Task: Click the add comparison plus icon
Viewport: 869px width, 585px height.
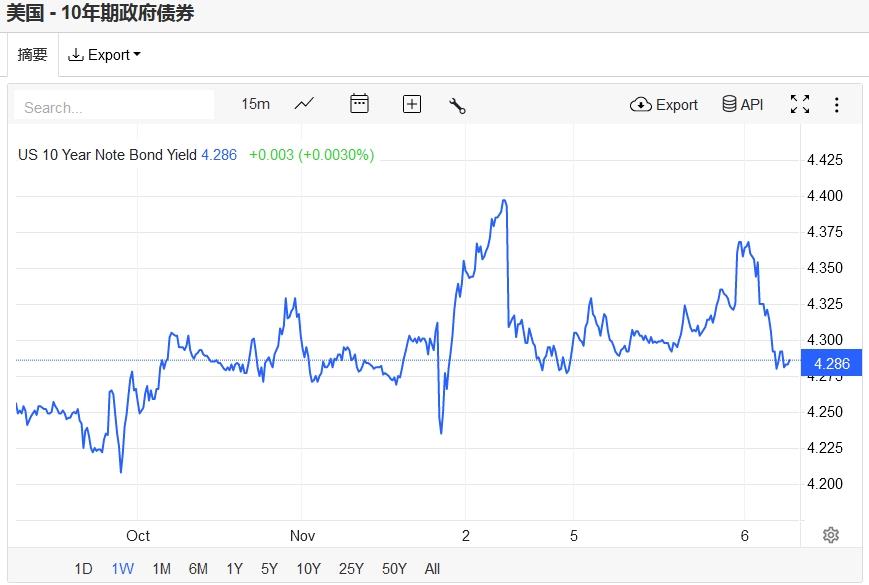Action: 411,104
